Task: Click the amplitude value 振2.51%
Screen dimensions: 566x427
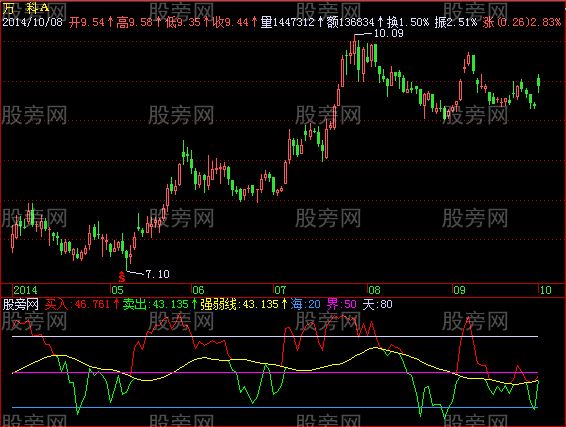Action: 456,22
